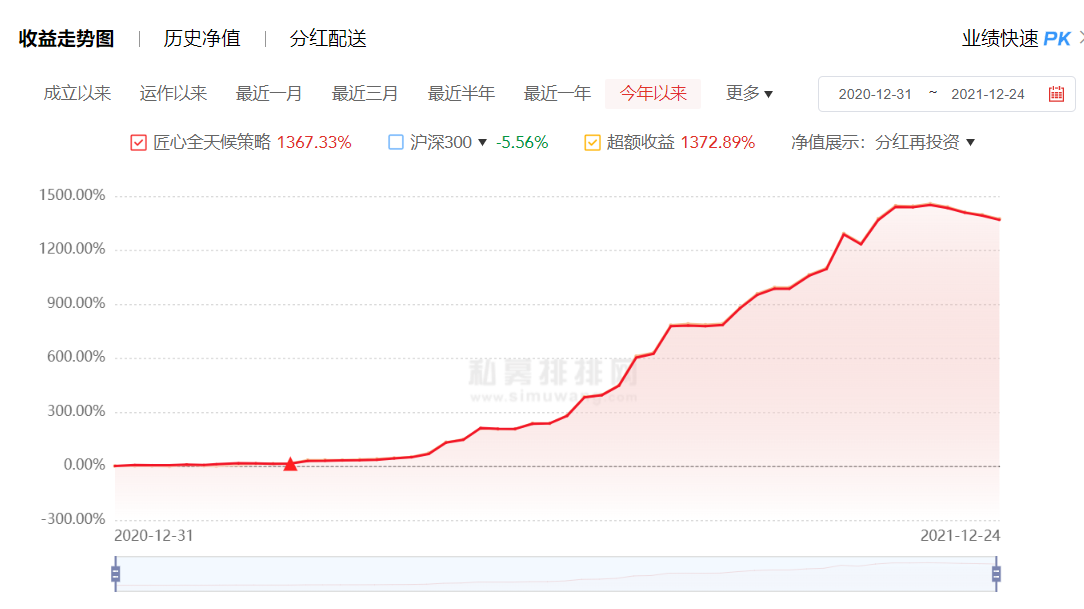Expand the 更多 time range dropdown
The image size is (1084, 609).
click(749, 94)
